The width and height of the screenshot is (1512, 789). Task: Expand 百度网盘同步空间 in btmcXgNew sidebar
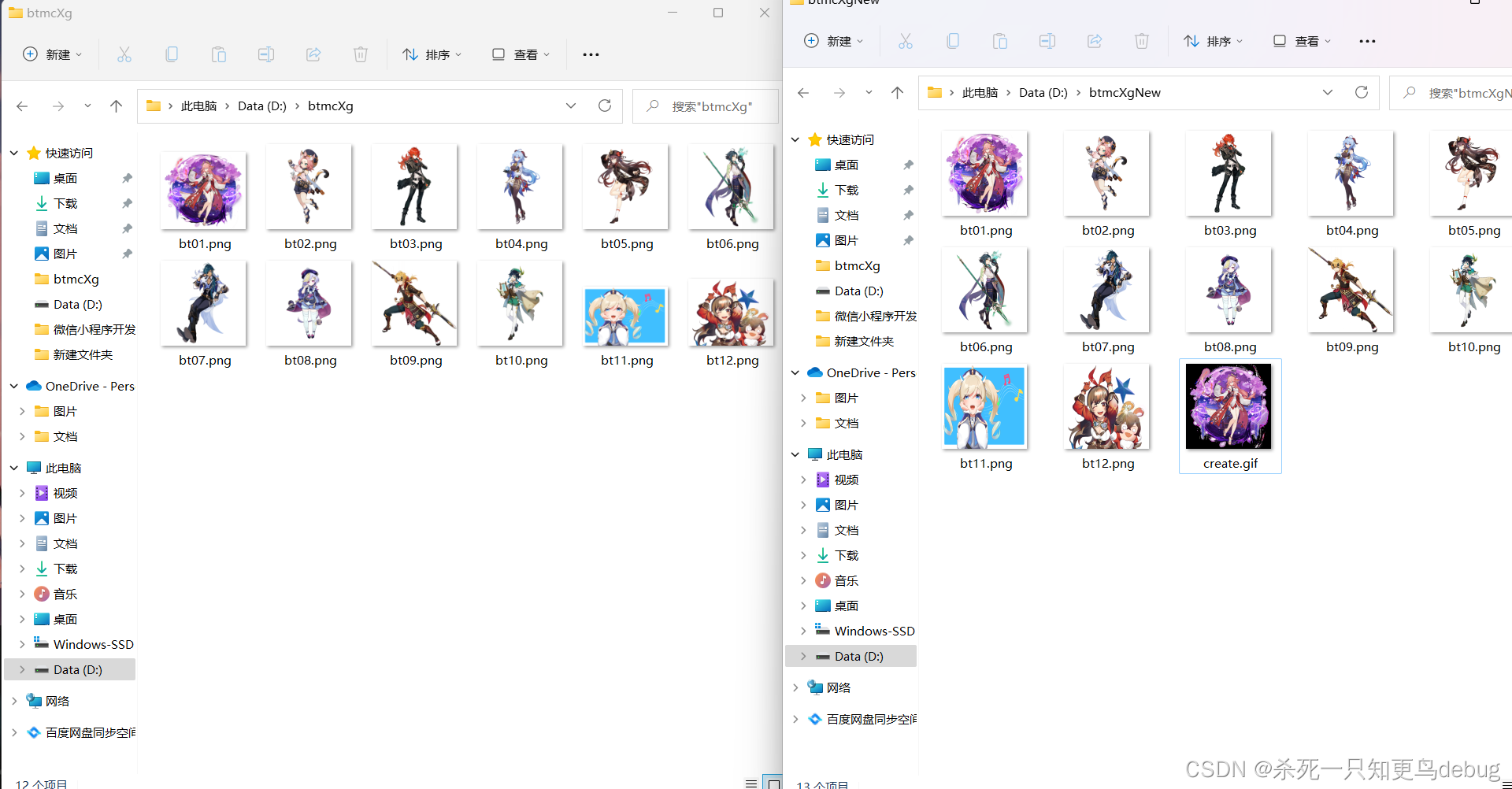click(x=795, y=719)
